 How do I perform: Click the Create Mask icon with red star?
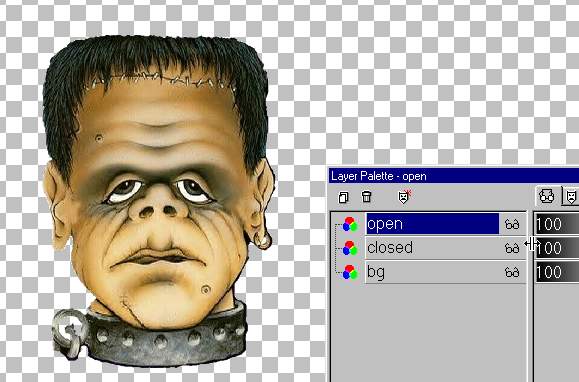click(404, 196)
